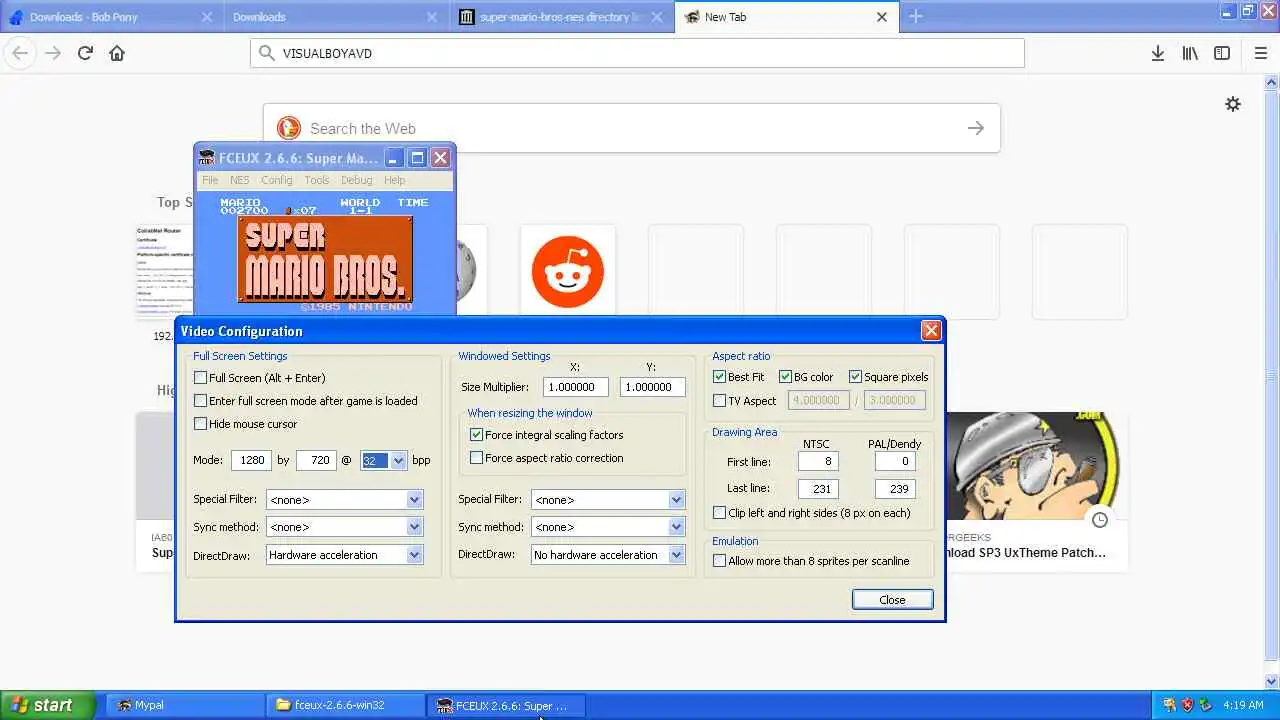Open the downloads arrow icon in toolbar

pos(1157,53)
